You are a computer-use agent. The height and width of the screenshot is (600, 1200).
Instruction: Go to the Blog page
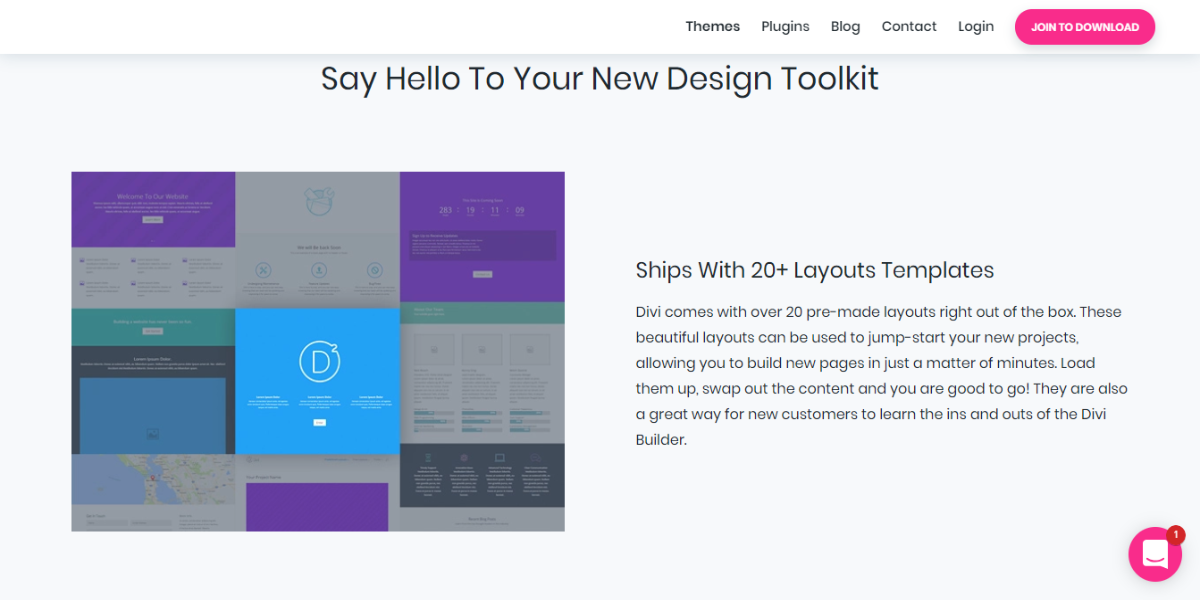point(845,27)
